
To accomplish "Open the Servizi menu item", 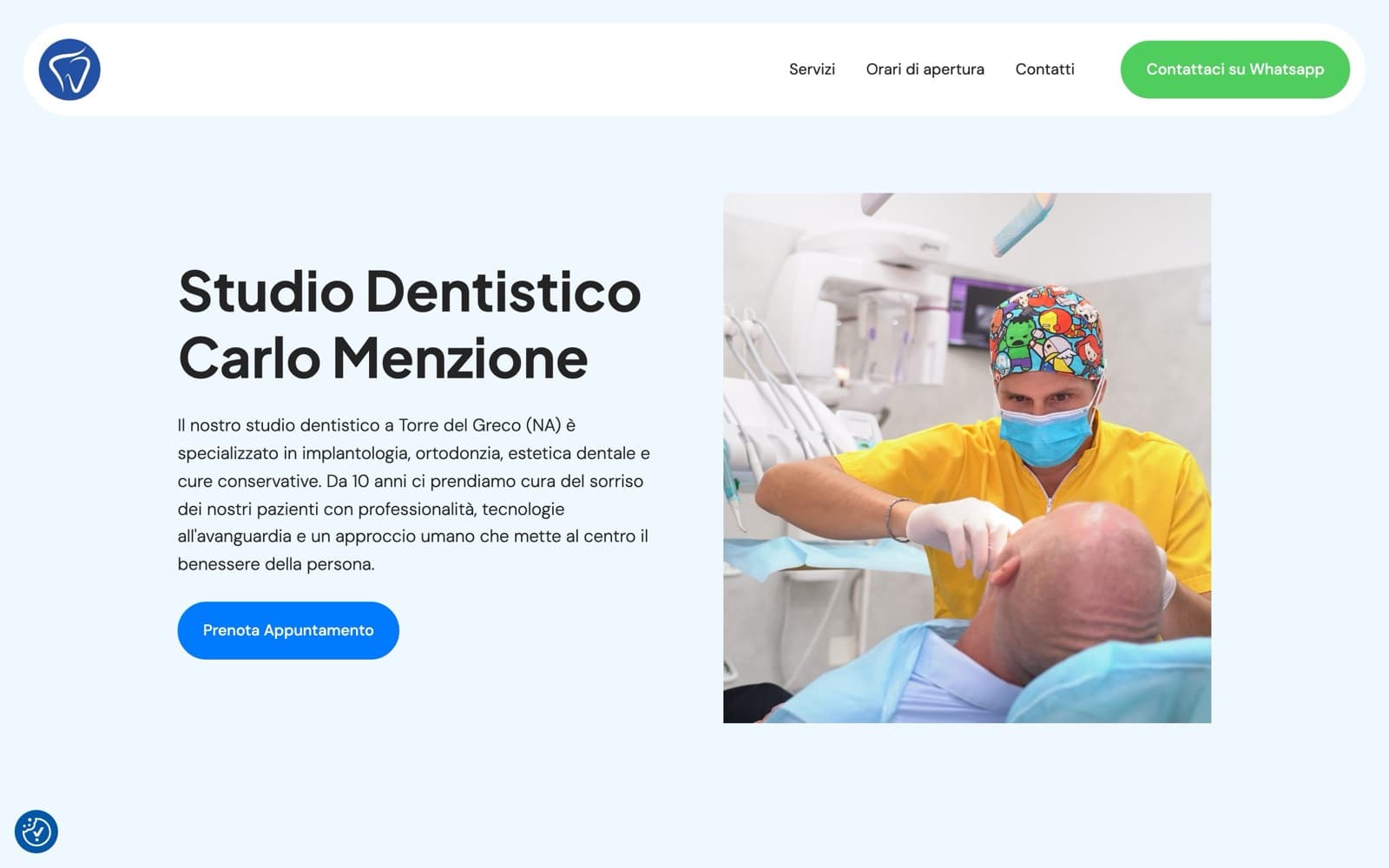I will pyautogui.click(x=812, y=69).
